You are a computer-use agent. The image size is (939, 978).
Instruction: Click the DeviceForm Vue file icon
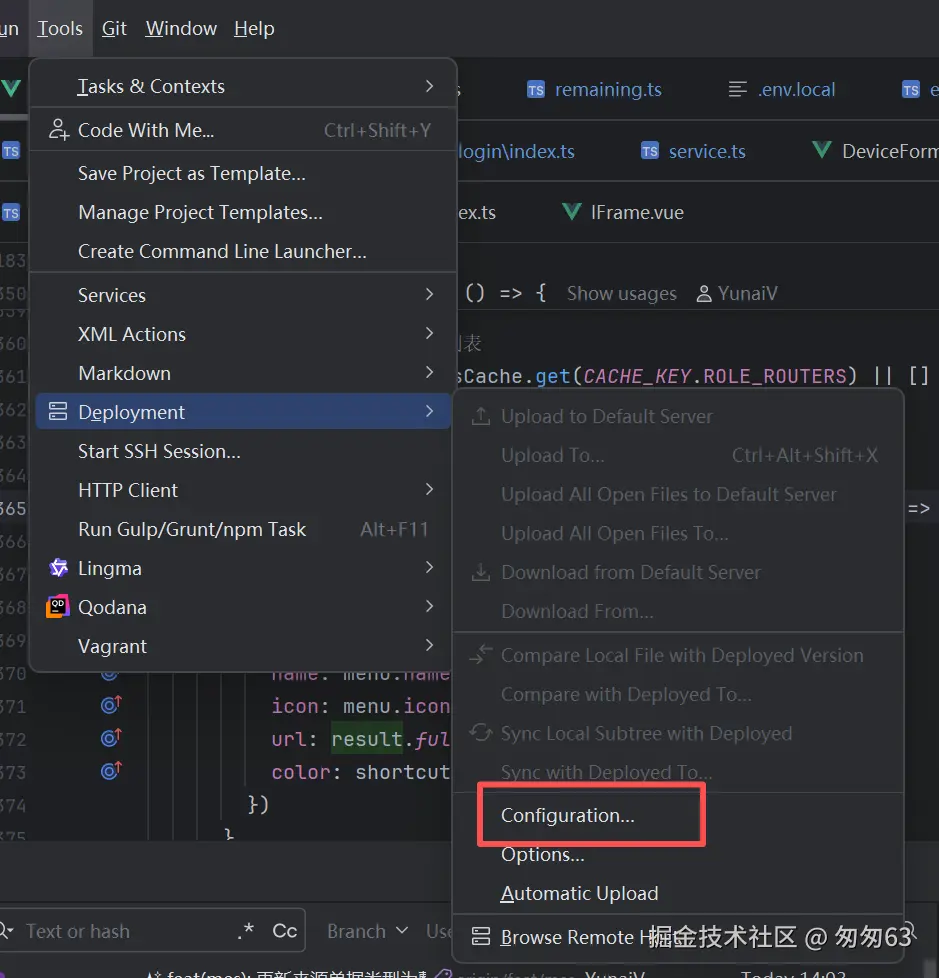[x=822, y=150]
